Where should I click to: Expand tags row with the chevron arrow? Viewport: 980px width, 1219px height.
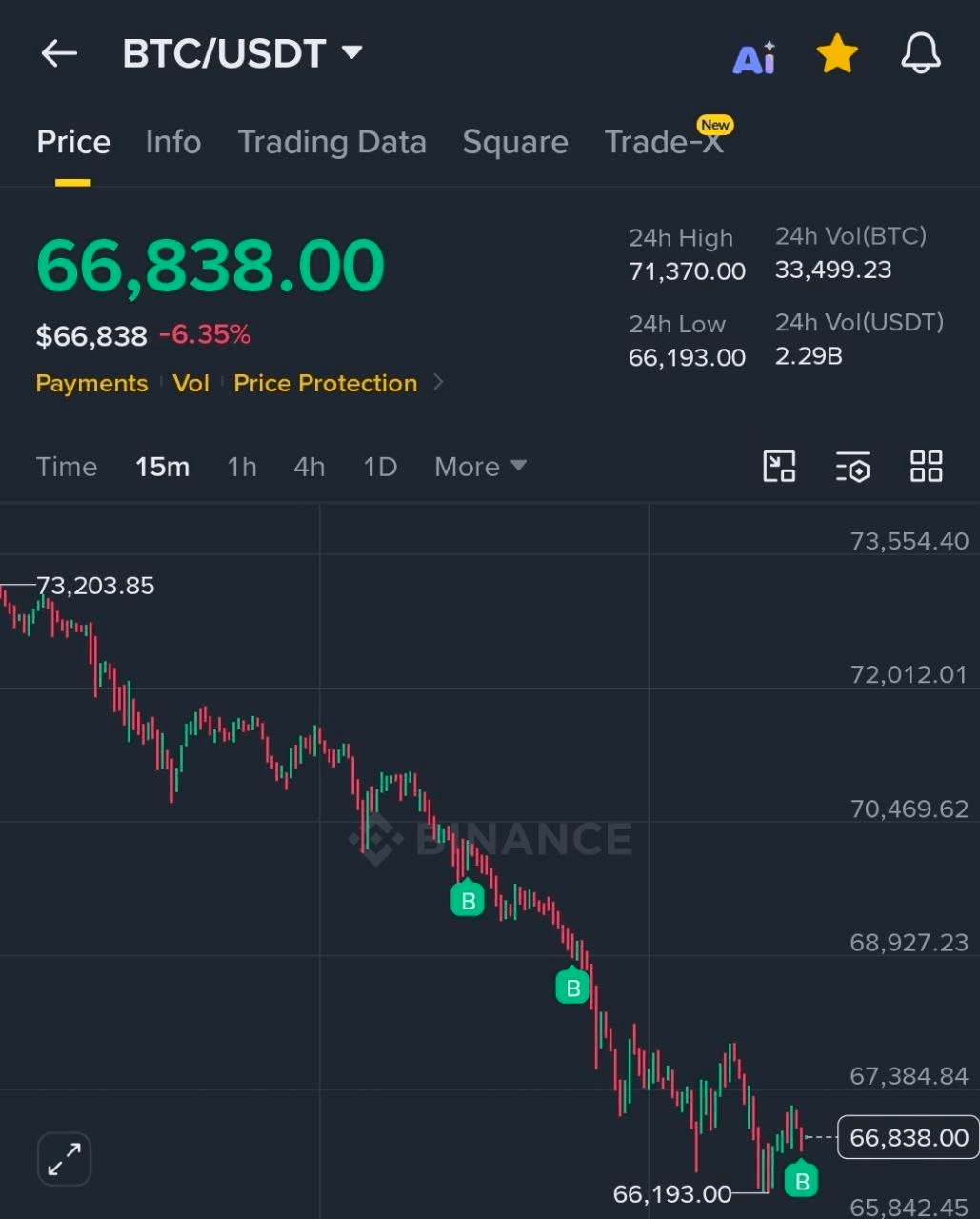pos(438,382)
